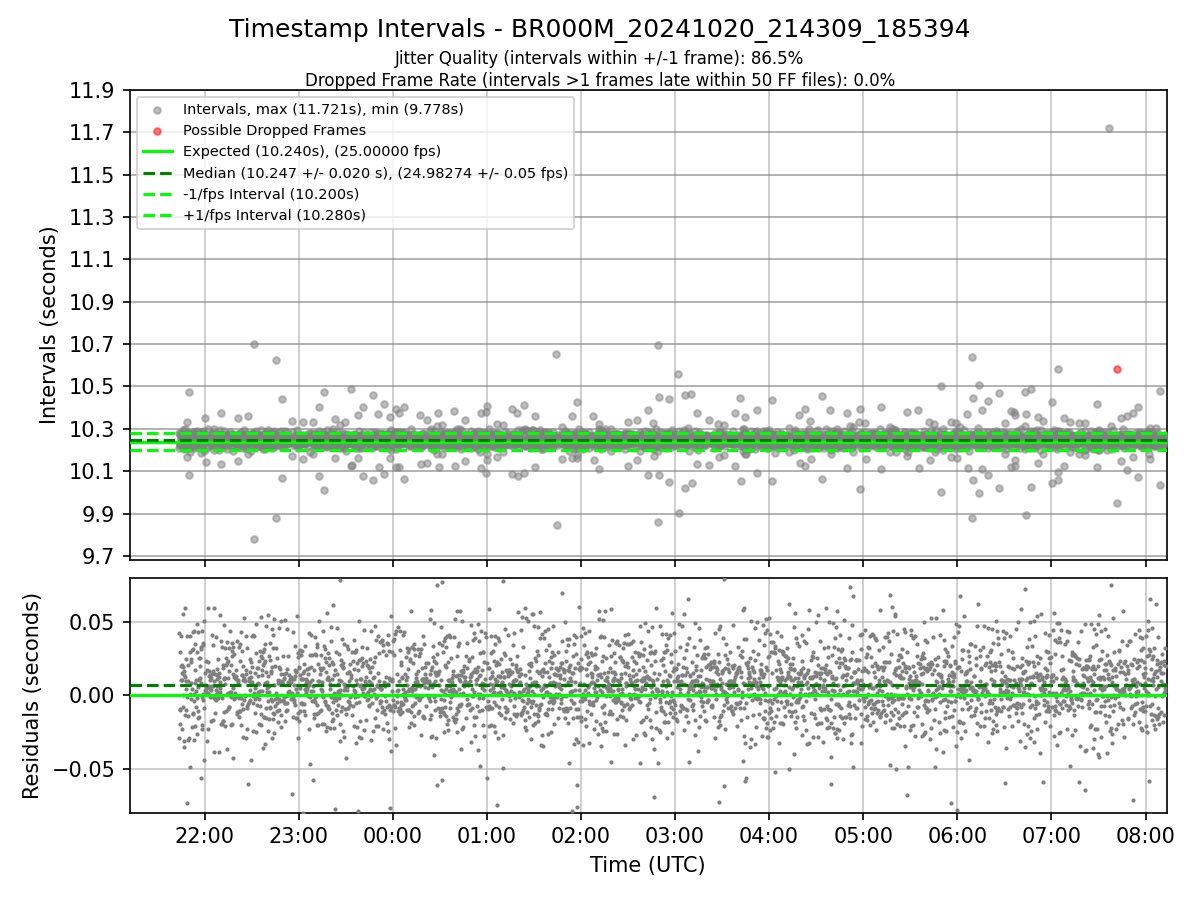Click the red possible dropped frame data point
Screen dimensions: 1200x900
point(1117,369)
